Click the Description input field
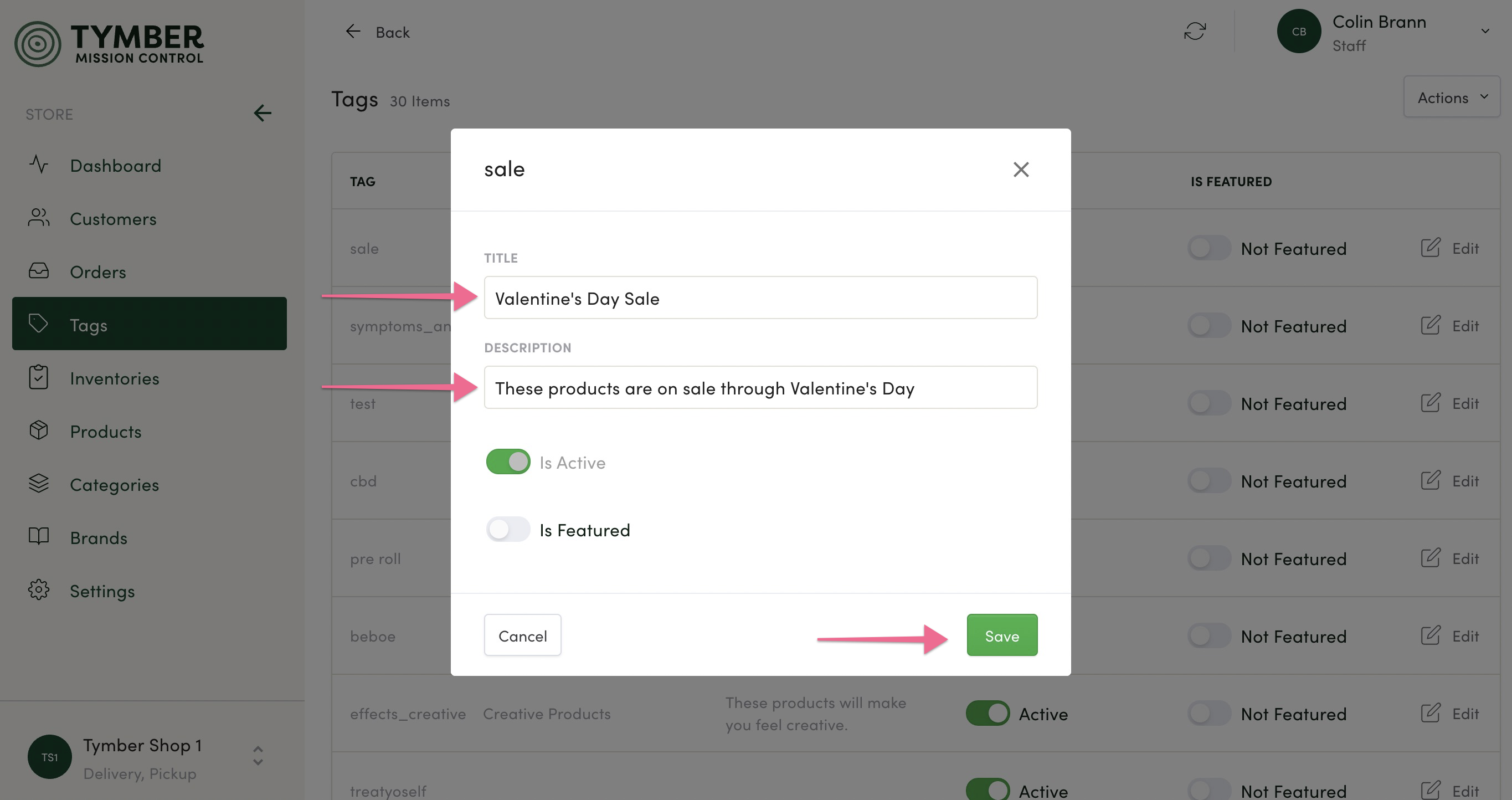 (760, 387)
